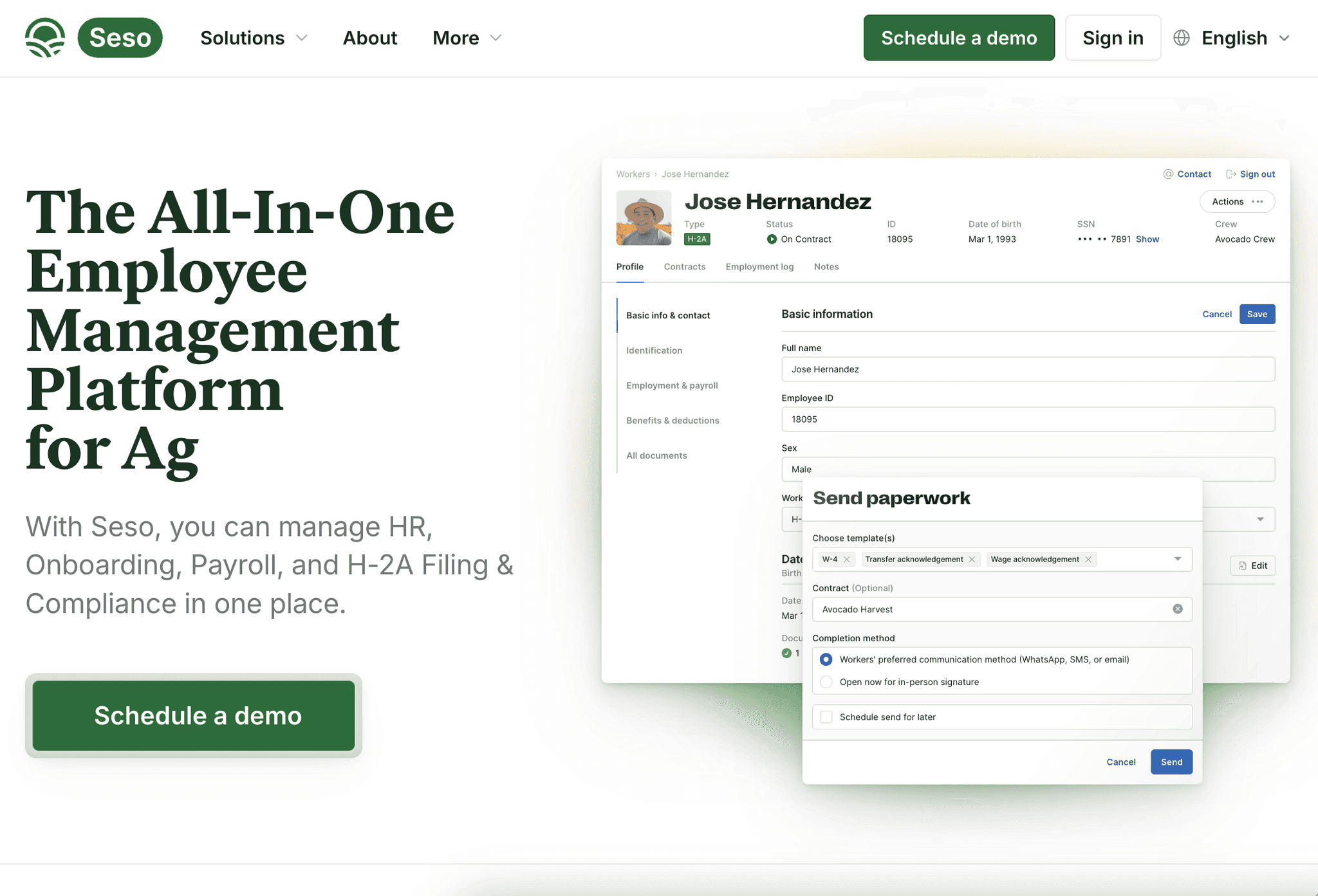Select the open now for in-person signature option
Viewport: 1318px width, 896px height.
[826, 682]
